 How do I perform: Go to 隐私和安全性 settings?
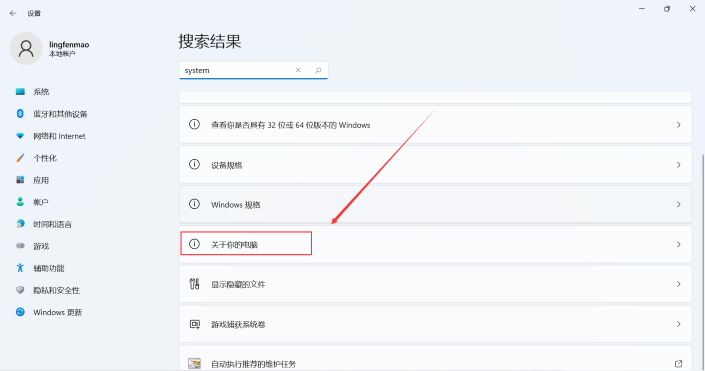[57, 291]
